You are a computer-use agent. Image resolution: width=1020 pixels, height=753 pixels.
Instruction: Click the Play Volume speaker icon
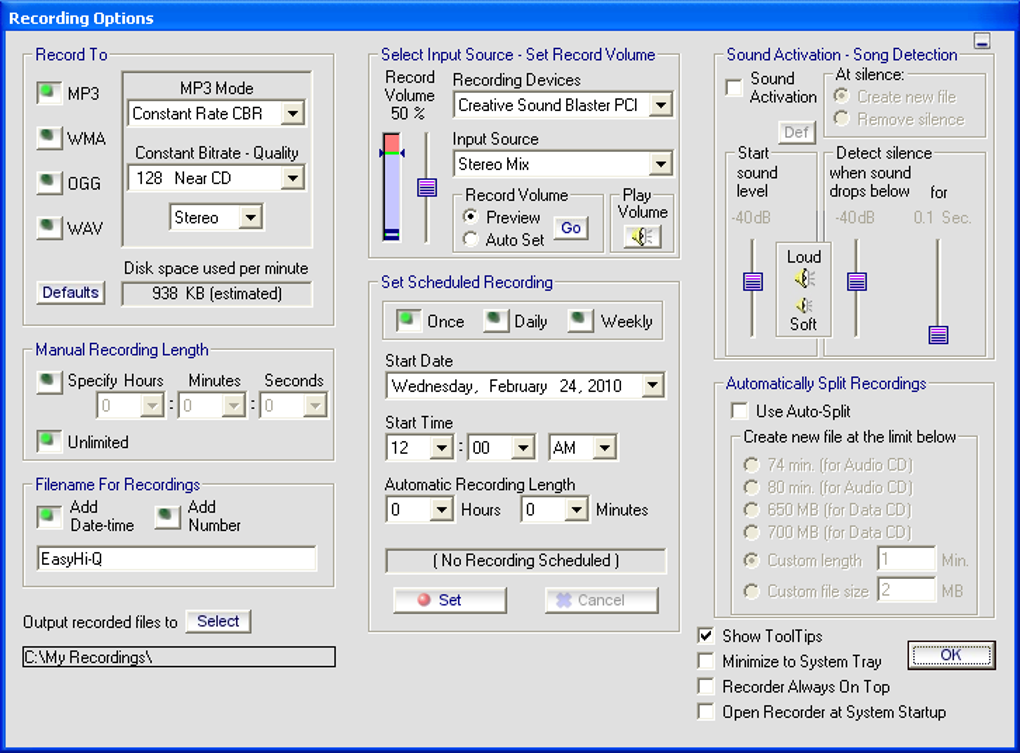pyautogui.click(x=642, y=237)
